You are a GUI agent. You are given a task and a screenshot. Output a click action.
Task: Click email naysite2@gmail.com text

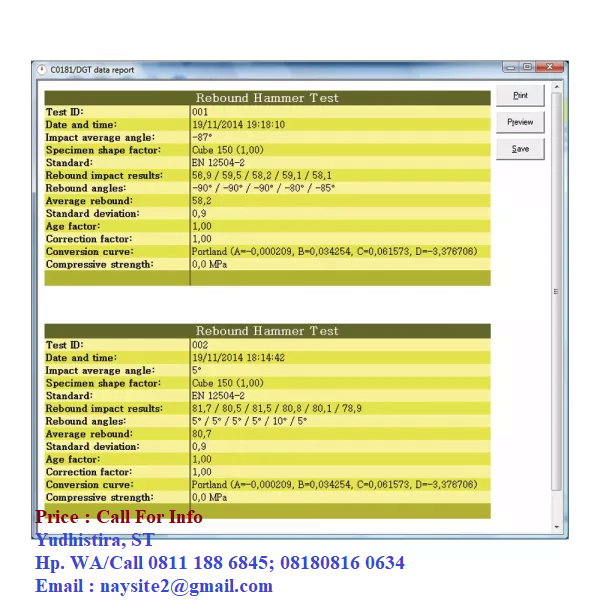point(186,586)
